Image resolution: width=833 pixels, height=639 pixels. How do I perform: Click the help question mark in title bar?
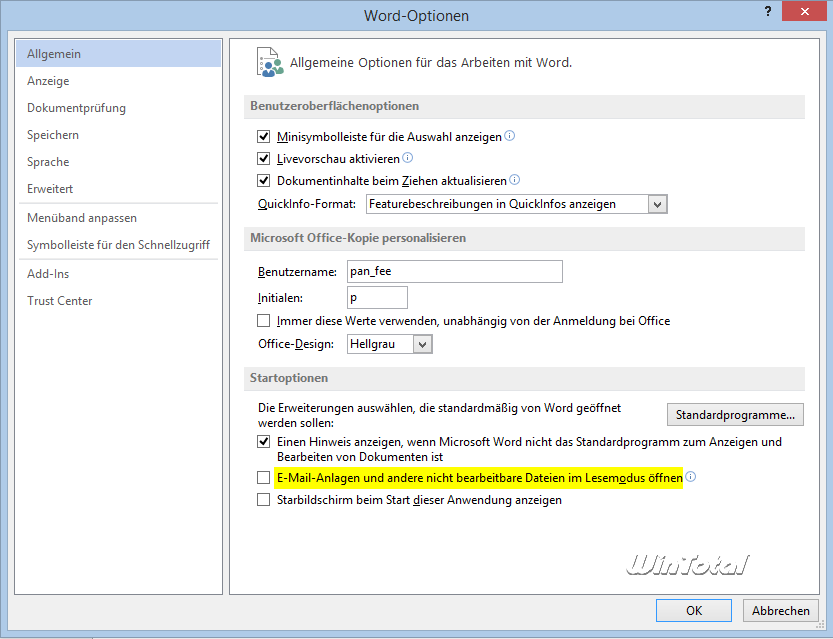coord(768,12)
